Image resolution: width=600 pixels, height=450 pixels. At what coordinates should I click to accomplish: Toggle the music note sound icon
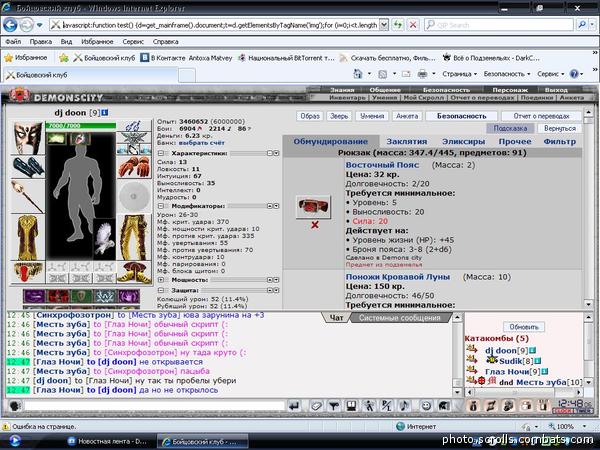(404, 406)
